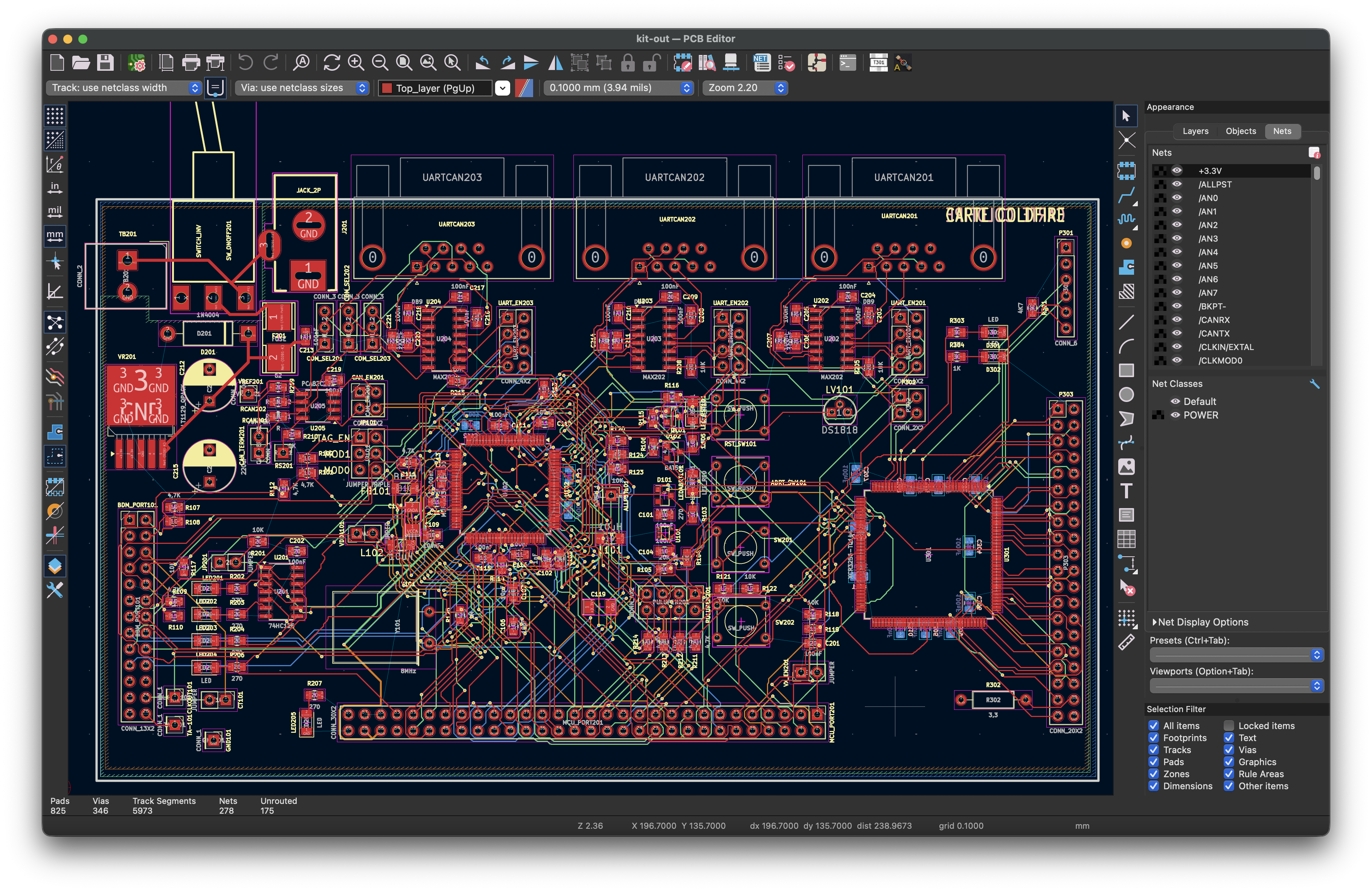Image resolution: width=1372 pixels, height=892 pixels.
Task: Open the Track width dropdown
Action: 123,88
